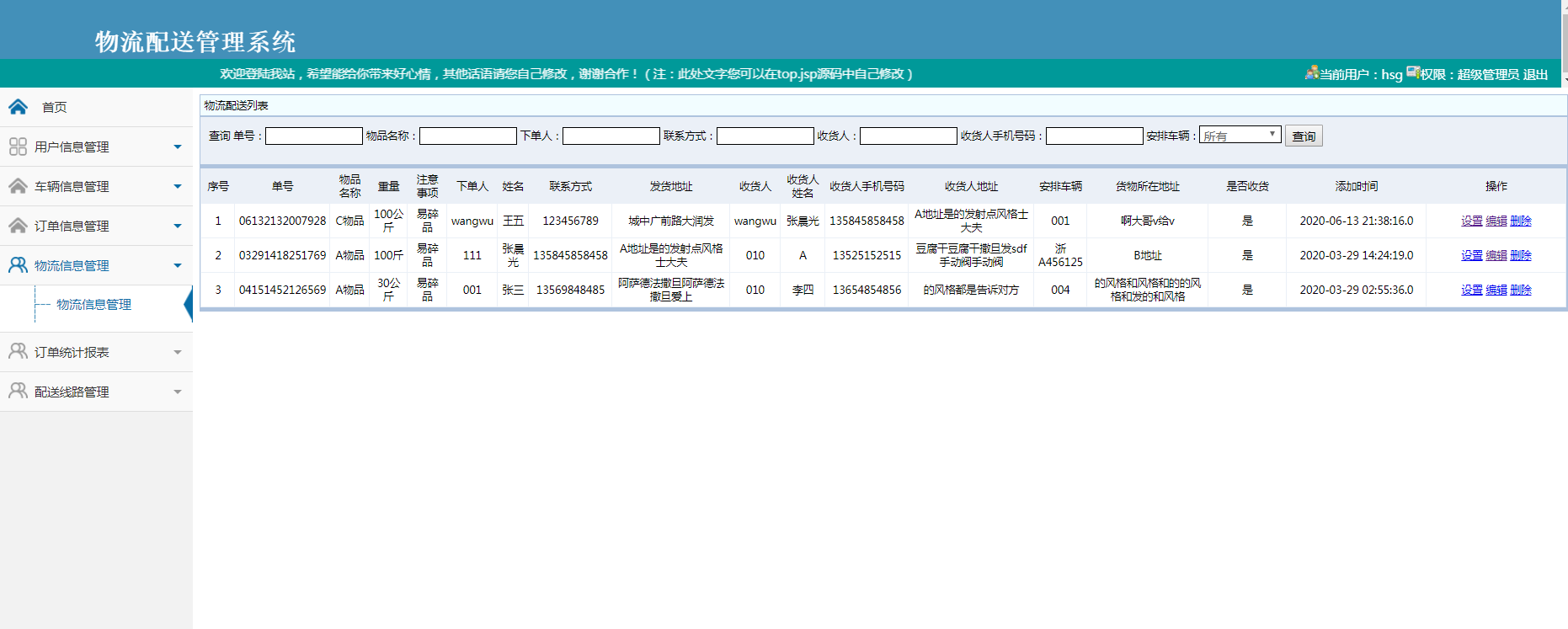Click 设置 for order 03291418251769
The height and width of the screenshot is (629, 1568).
coord(1472,255)
